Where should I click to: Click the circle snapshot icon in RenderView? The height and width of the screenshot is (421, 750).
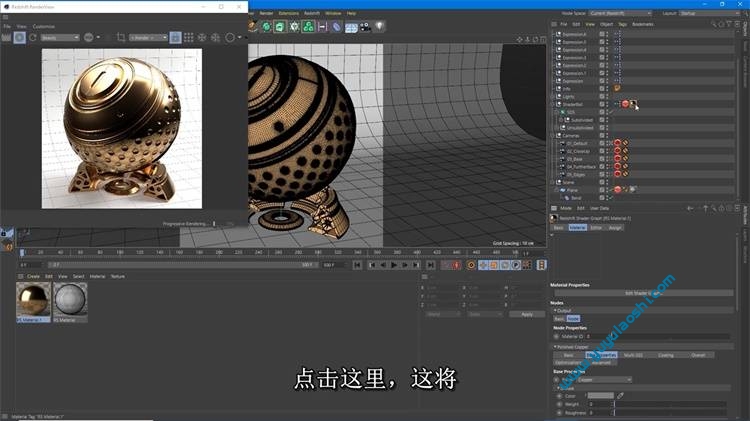click(x=230, y=37)
